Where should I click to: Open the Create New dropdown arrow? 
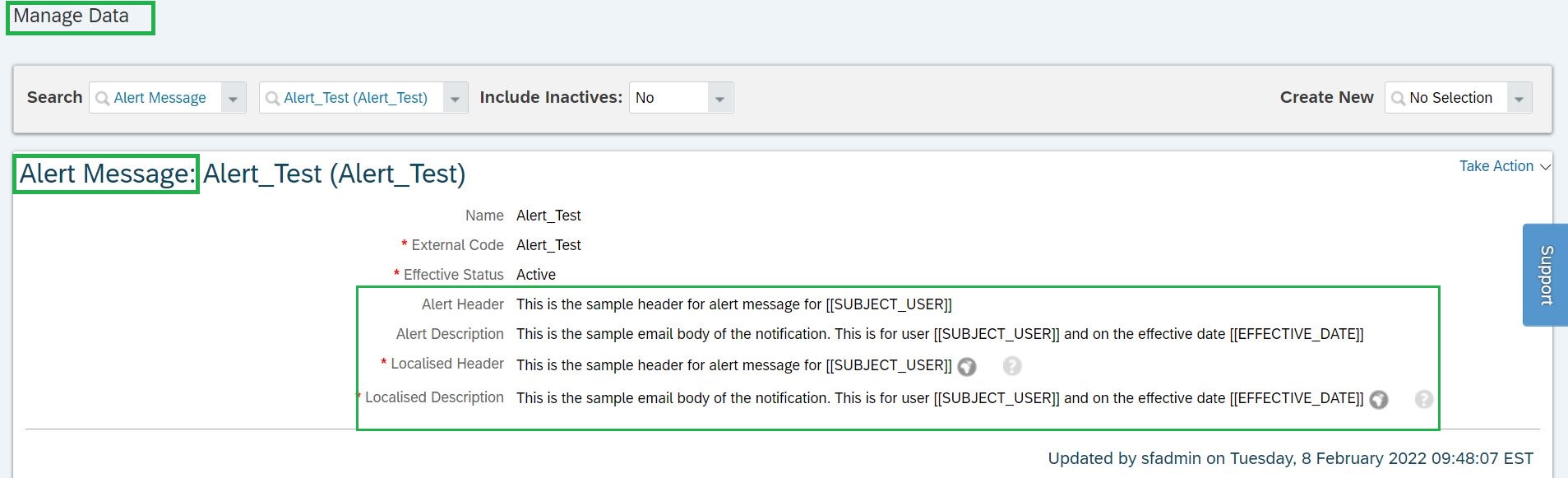1519,99
